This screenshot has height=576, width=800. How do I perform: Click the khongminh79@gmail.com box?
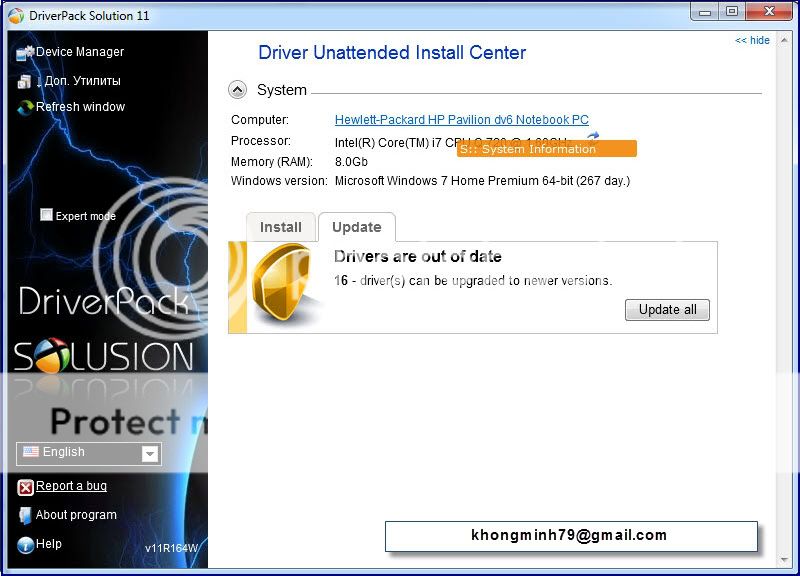tap(571, 536)
